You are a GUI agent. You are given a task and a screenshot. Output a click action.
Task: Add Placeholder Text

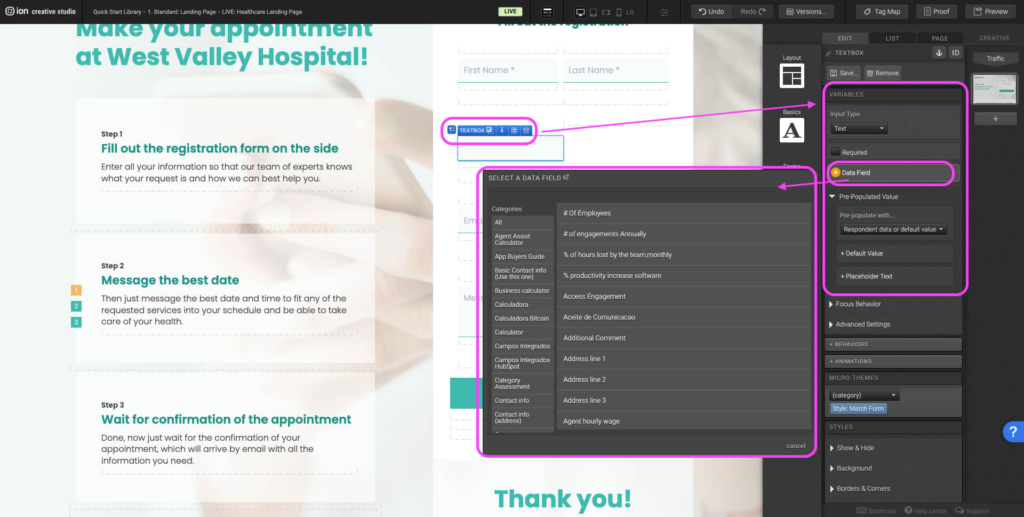coord(894,276)
